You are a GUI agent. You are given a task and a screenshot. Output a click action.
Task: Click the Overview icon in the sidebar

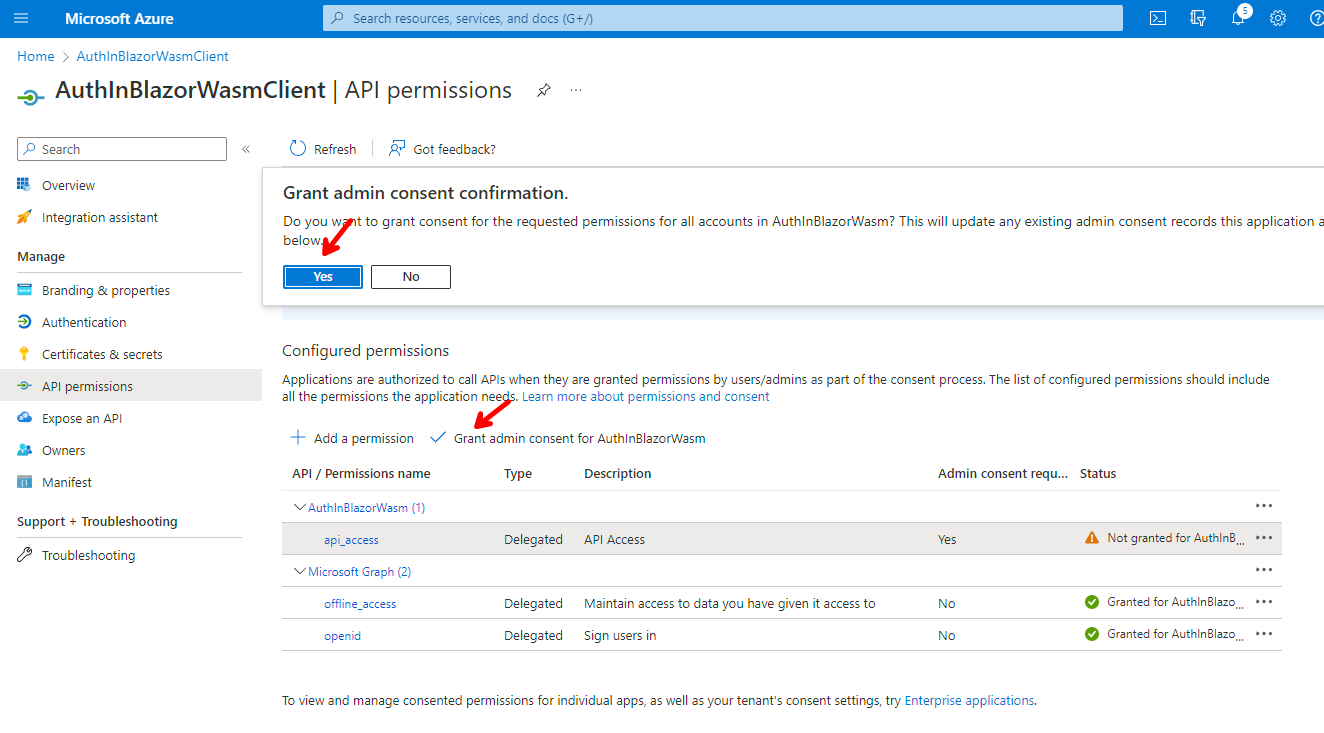tap(25, 185)
